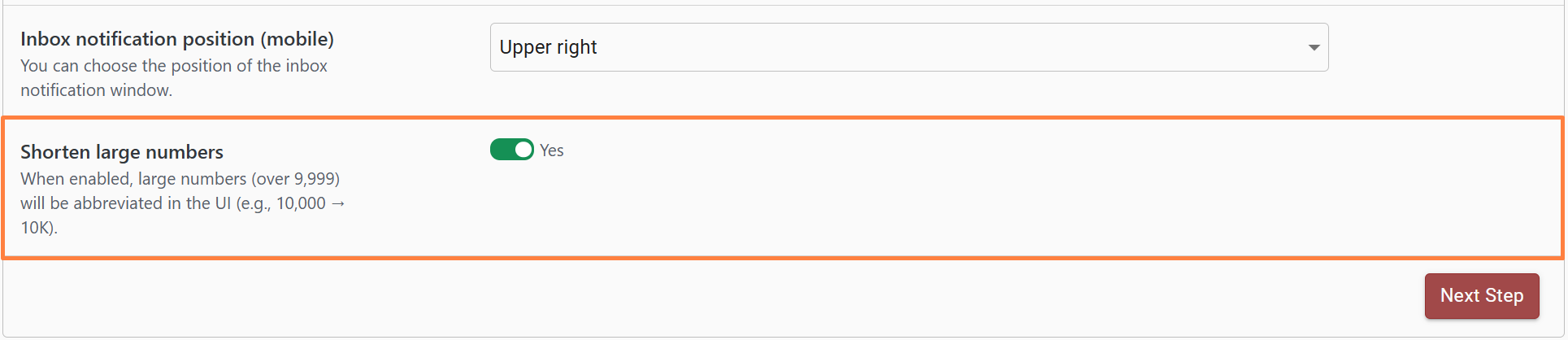The image size is (1568, 340).
Task: Select the "Upper right" value text
Action: click(548, 47)
